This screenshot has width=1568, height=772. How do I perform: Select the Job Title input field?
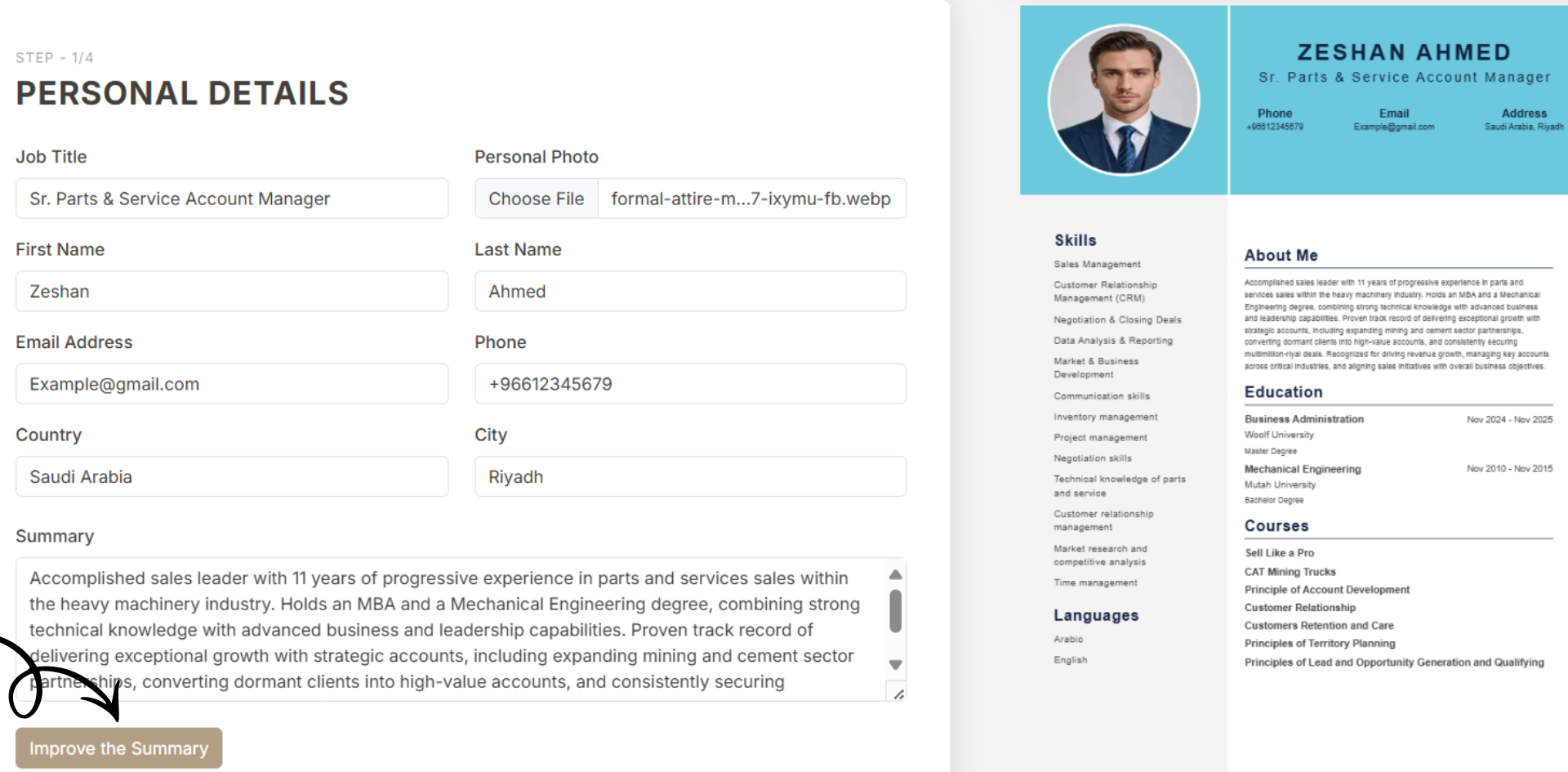(232, 199)
